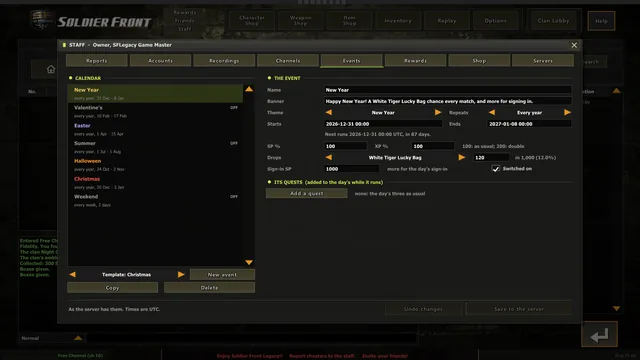640x360 pixels.
Task: Open Inventory in top menu
Action: click(398, 20)
